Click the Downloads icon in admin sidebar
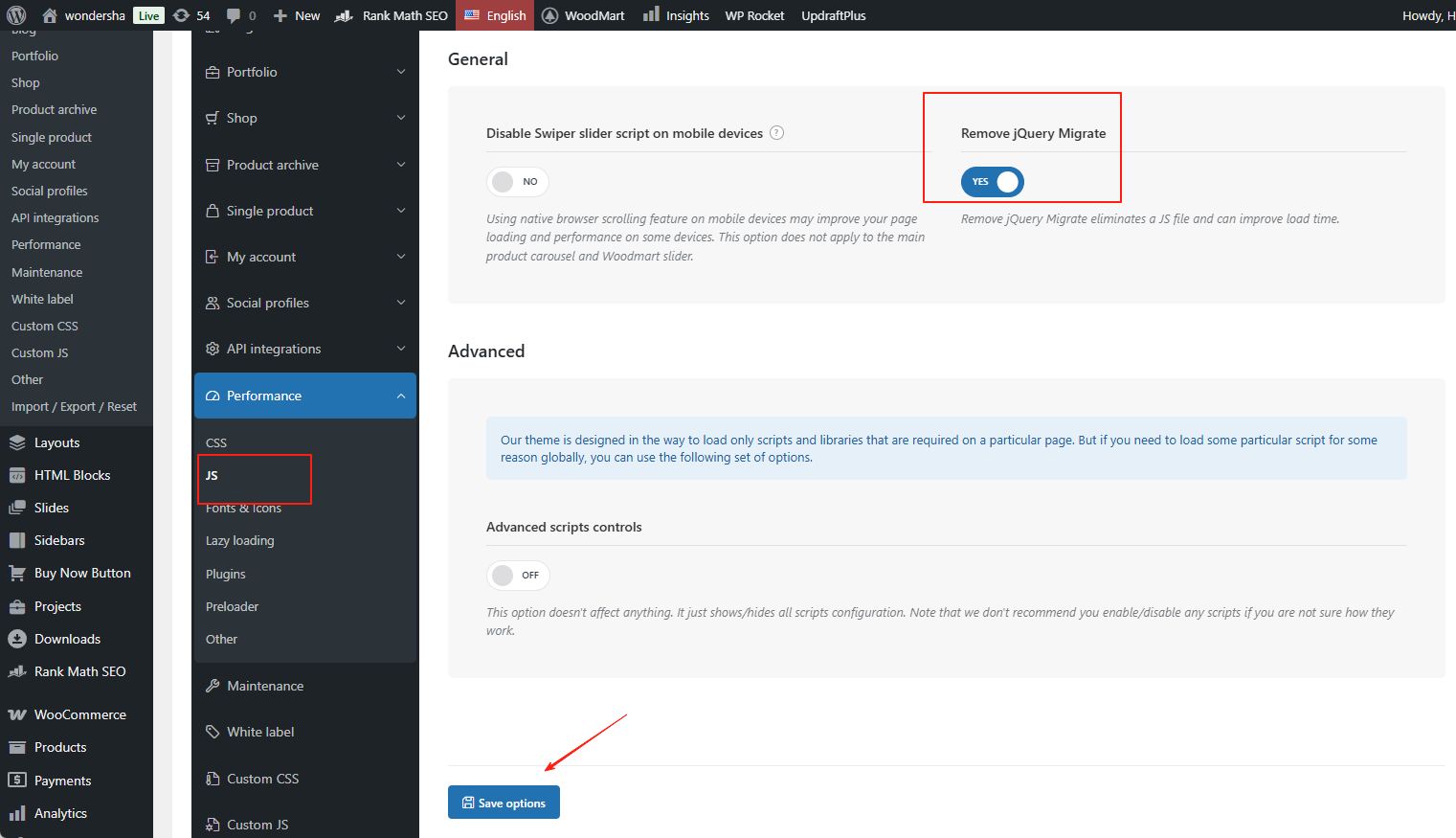This screenshot has width=1456, height=838. [x=17, y=639]
